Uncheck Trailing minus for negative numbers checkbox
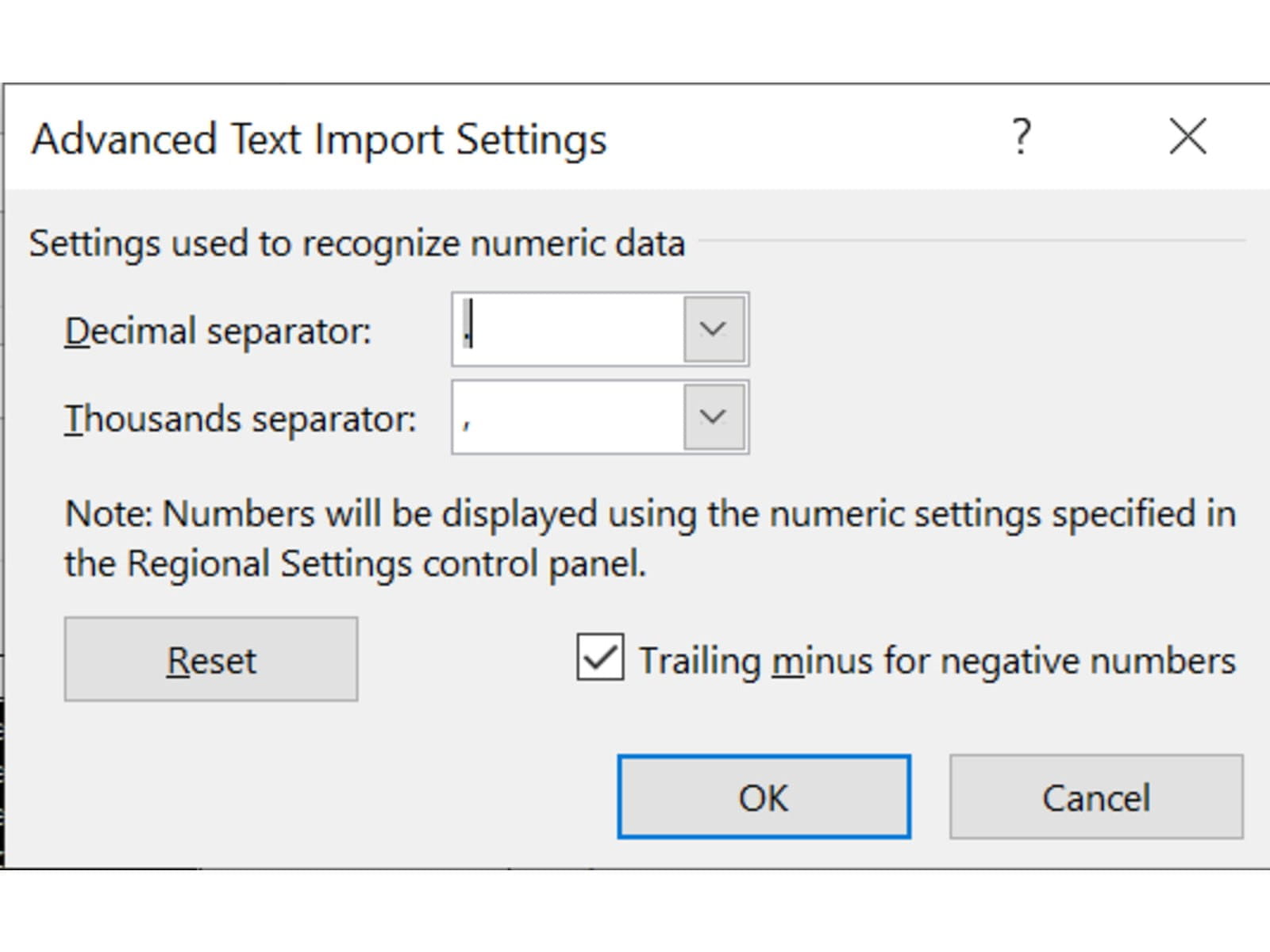The image size is (1270, 952). click(x=600, y=658)
